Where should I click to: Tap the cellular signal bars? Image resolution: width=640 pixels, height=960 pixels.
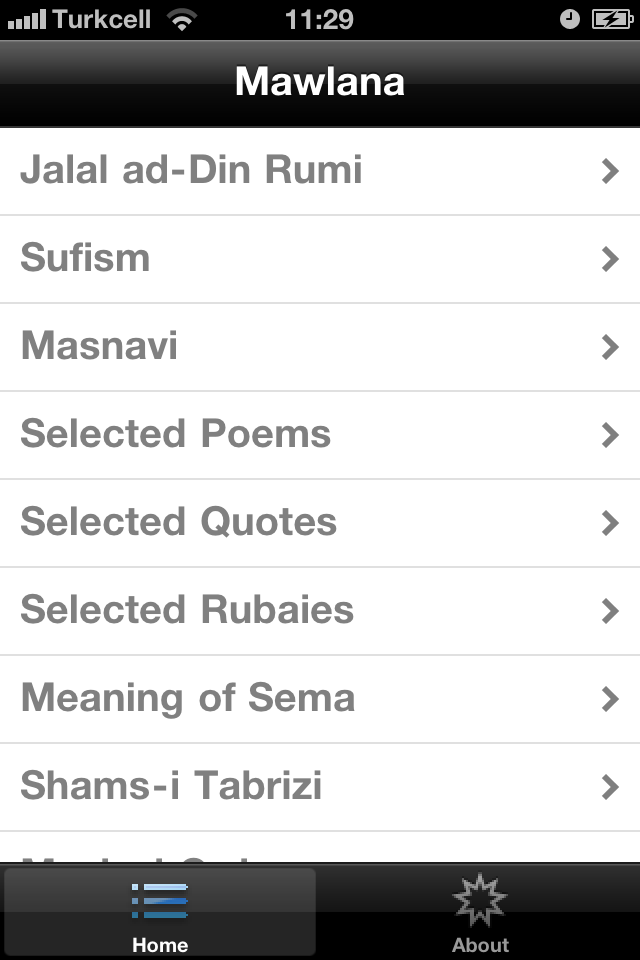[x=27, y=20]
